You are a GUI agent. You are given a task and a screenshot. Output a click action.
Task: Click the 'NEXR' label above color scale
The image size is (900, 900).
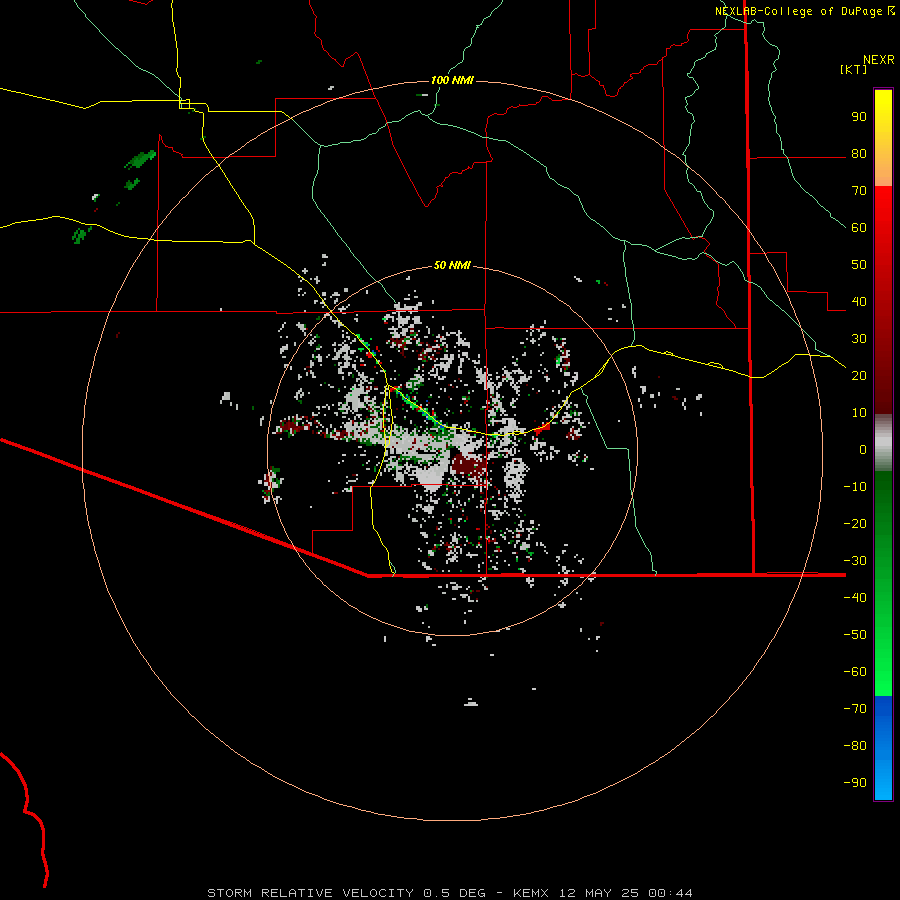[878, 60]
